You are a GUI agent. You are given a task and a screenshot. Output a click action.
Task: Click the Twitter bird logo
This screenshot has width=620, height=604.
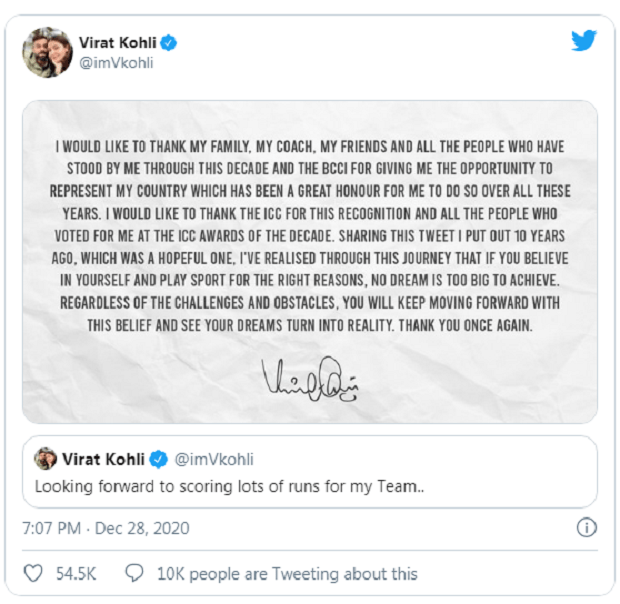[584, 41]
